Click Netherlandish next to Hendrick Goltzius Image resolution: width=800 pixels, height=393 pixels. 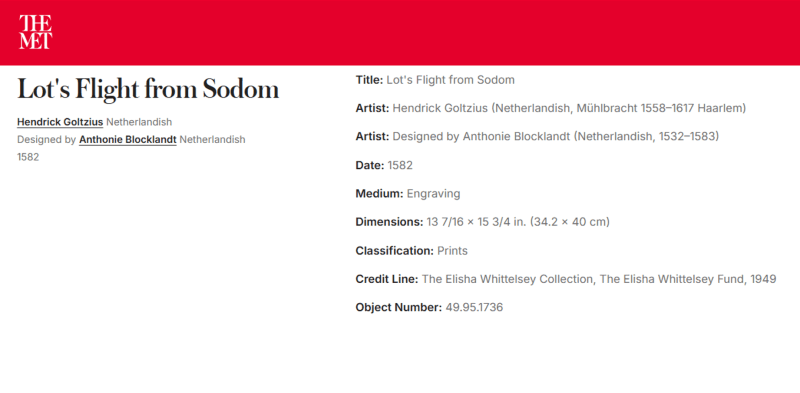click(139, 122)
